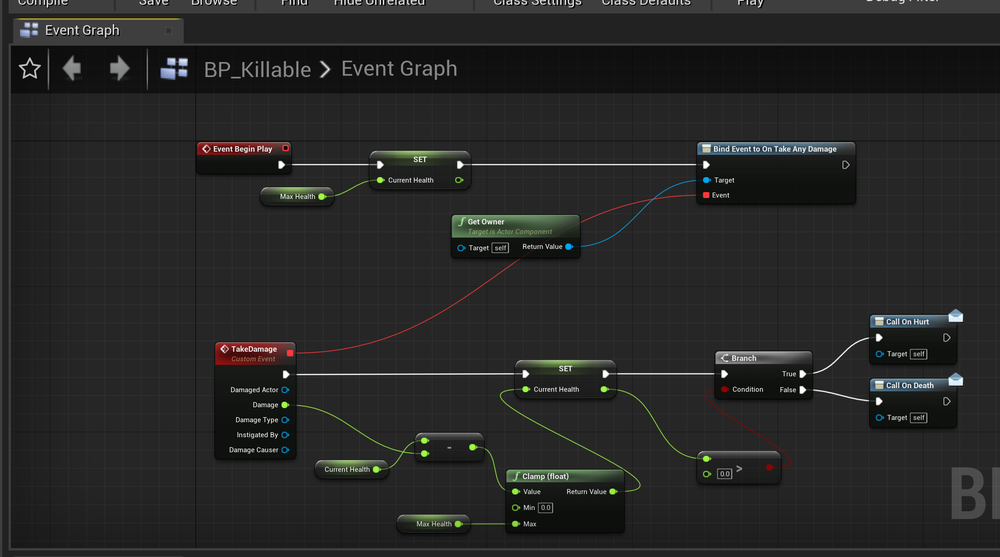
Task: Click the Branch node True output pin
Action: coord(803,374)
